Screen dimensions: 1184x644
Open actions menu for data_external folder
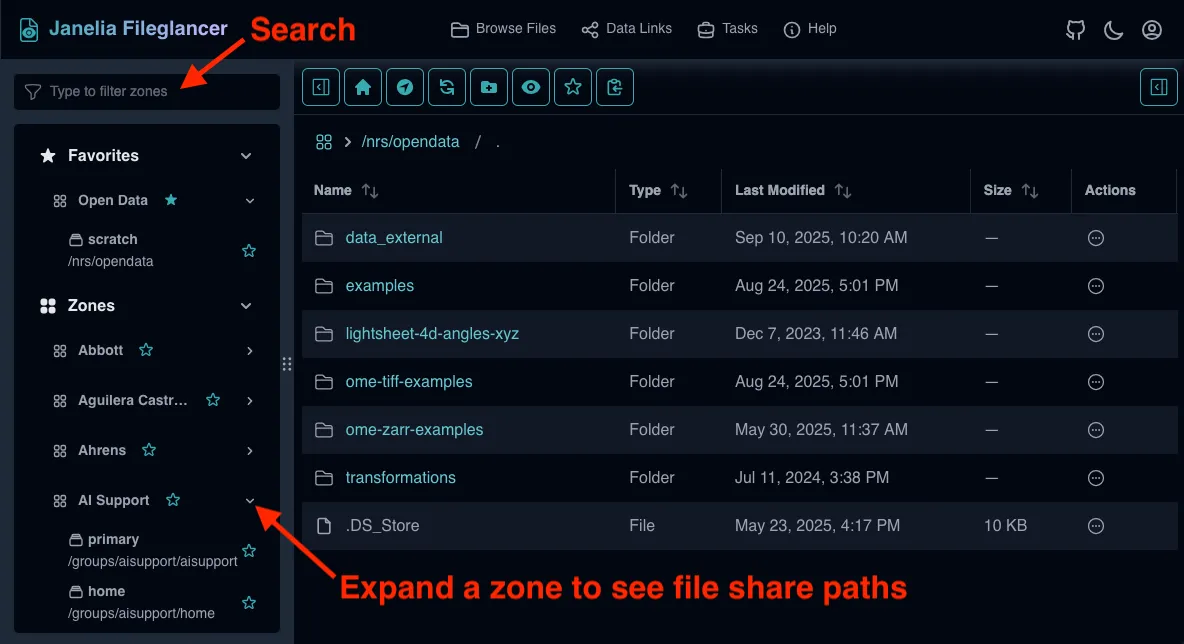1096,238
